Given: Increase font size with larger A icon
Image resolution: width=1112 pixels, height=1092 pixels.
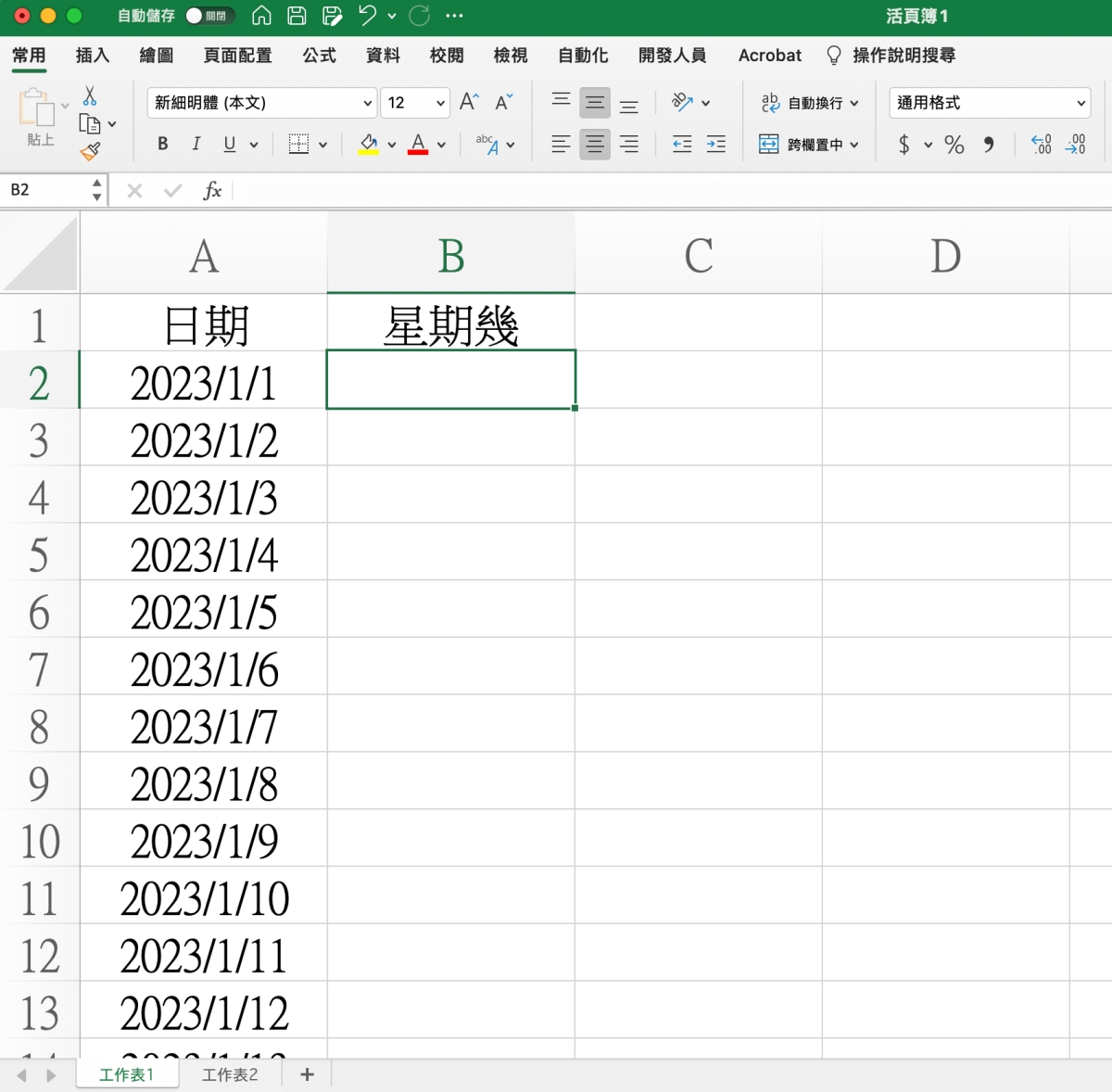Looking at the screenshot, I should 470,102.
